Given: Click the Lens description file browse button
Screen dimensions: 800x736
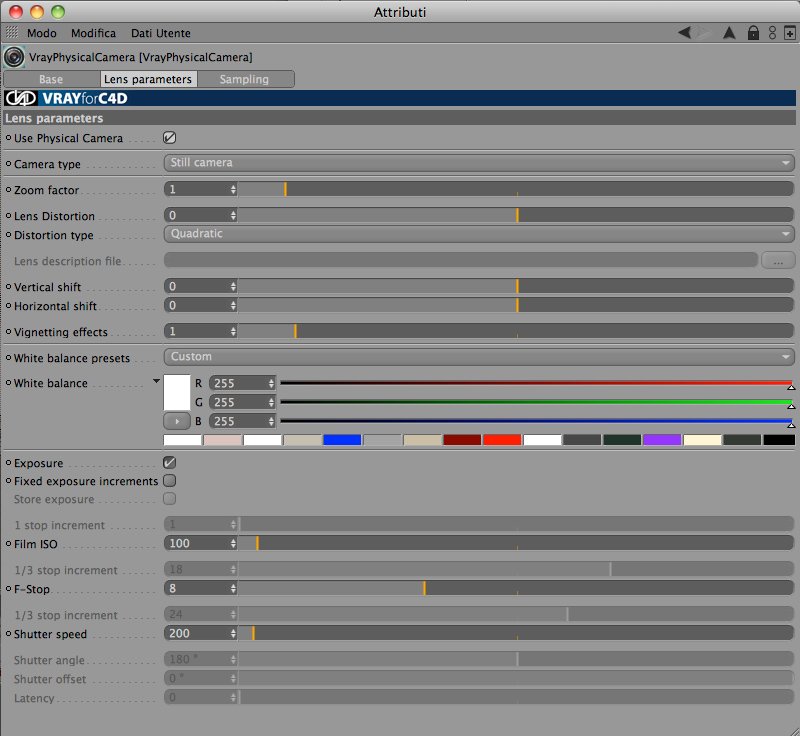Looking at the screenshot, I should (x=778, y=260).
